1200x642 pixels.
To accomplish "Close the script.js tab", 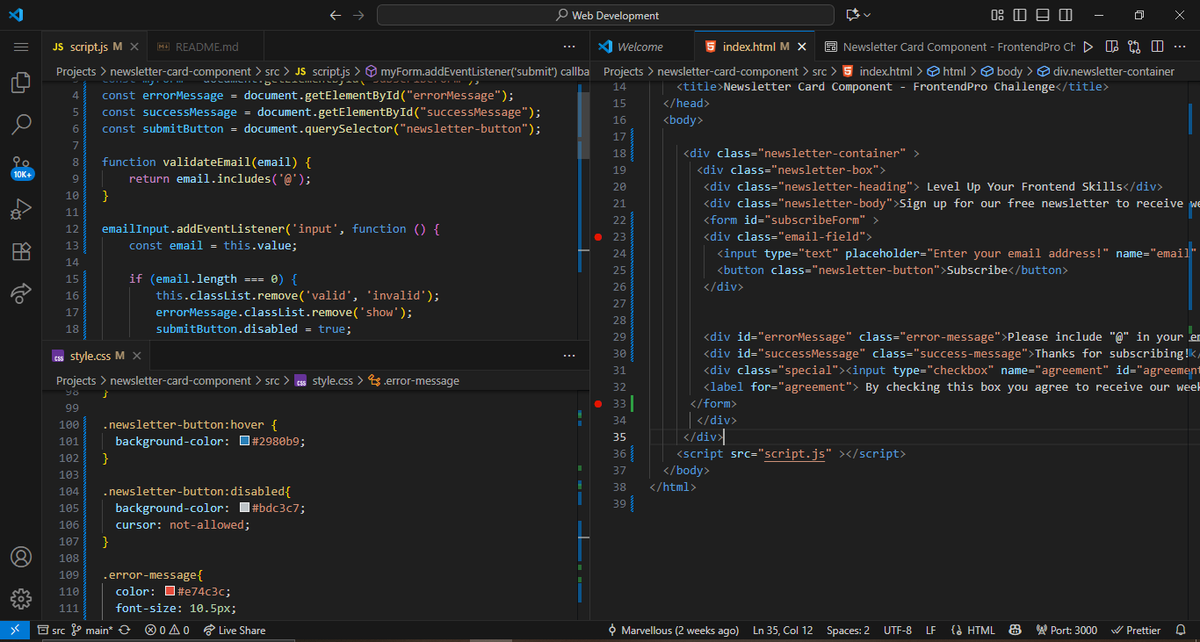I will click(x=134, y=47).
